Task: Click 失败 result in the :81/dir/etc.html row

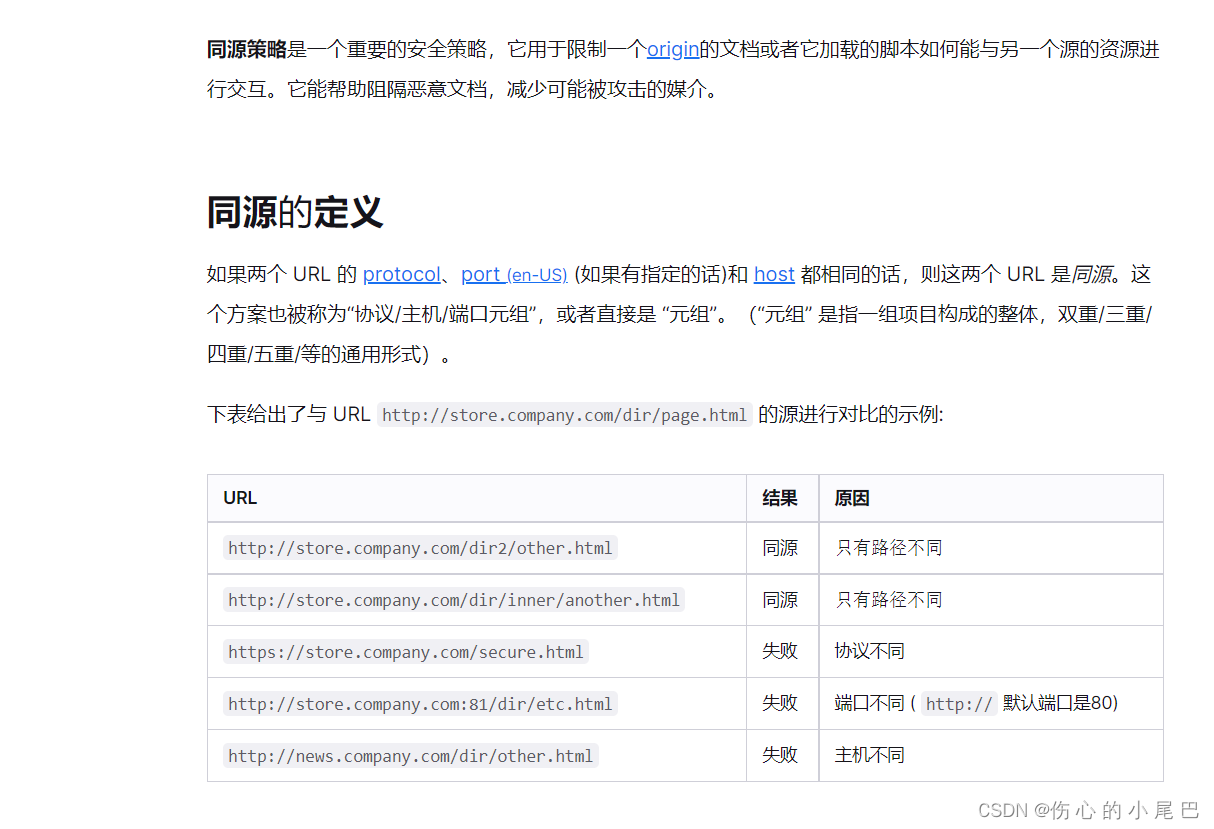Action: [780, 703]
